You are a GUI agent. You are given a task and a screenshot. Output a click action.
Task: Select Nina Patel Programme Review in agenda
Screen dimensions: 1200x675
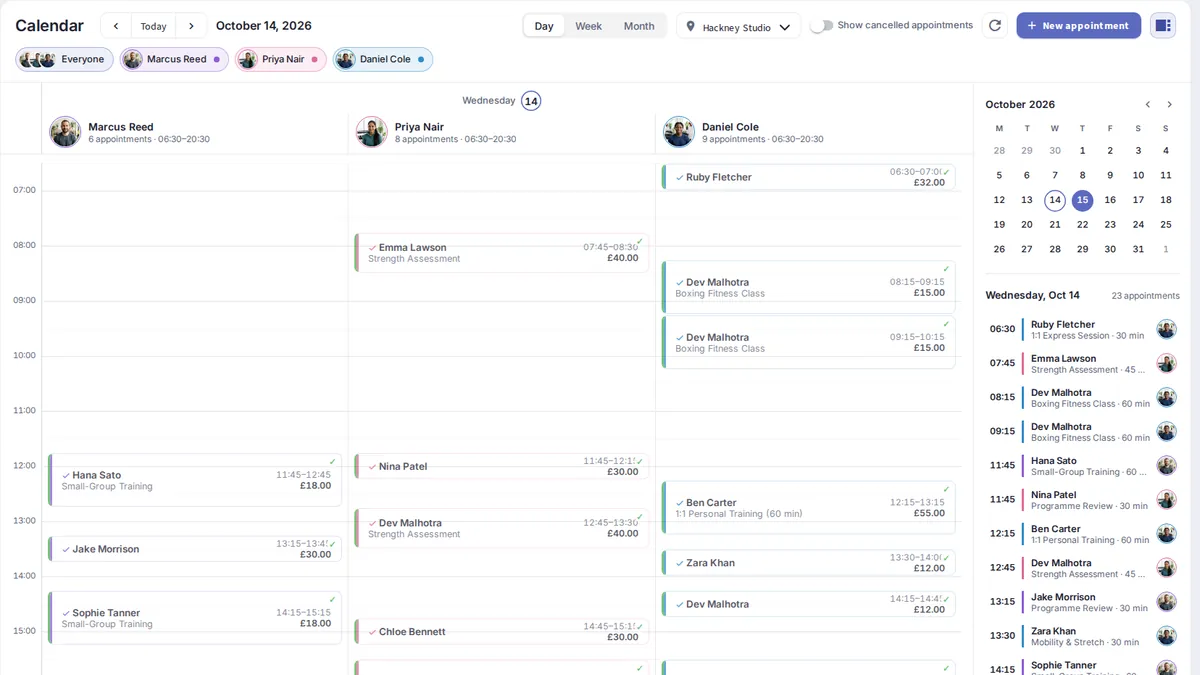pos(1082,499)
